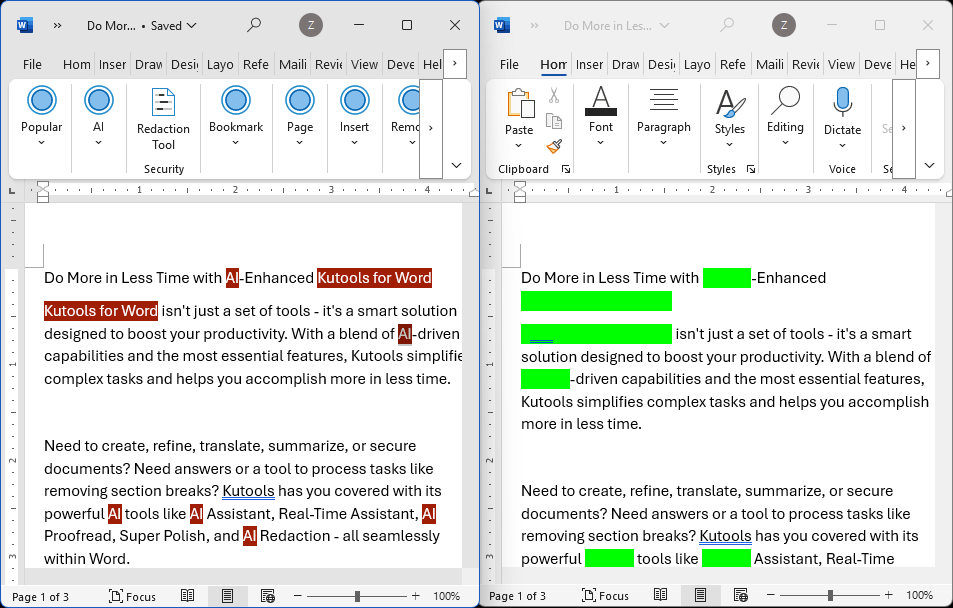Open the Insert group in left ribbon
The width and height of the screenshot is (953, 608).
point(354,117)
